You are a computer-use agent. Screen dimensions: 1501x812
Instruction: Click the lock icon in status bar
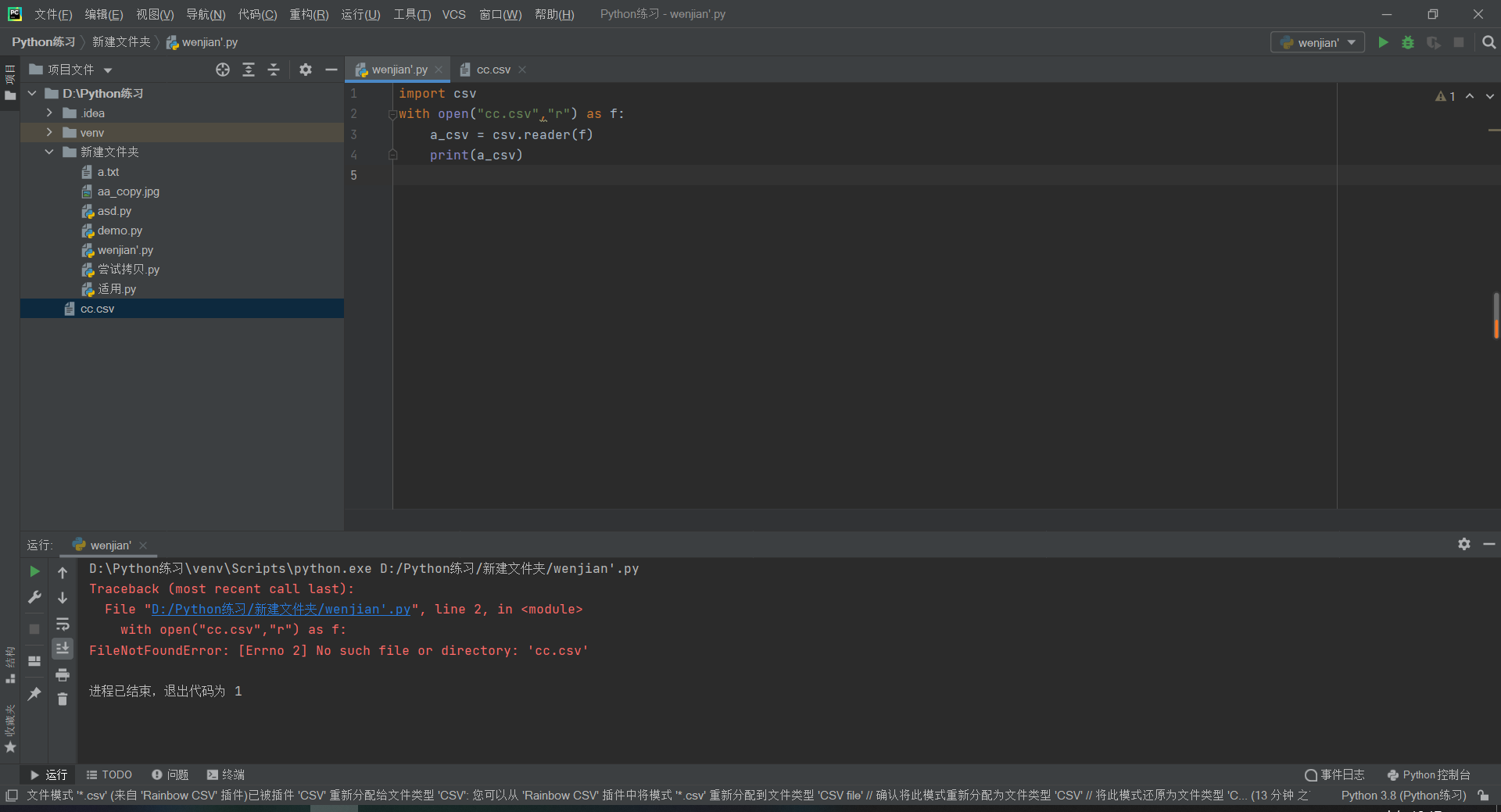tap(1483, 796)
